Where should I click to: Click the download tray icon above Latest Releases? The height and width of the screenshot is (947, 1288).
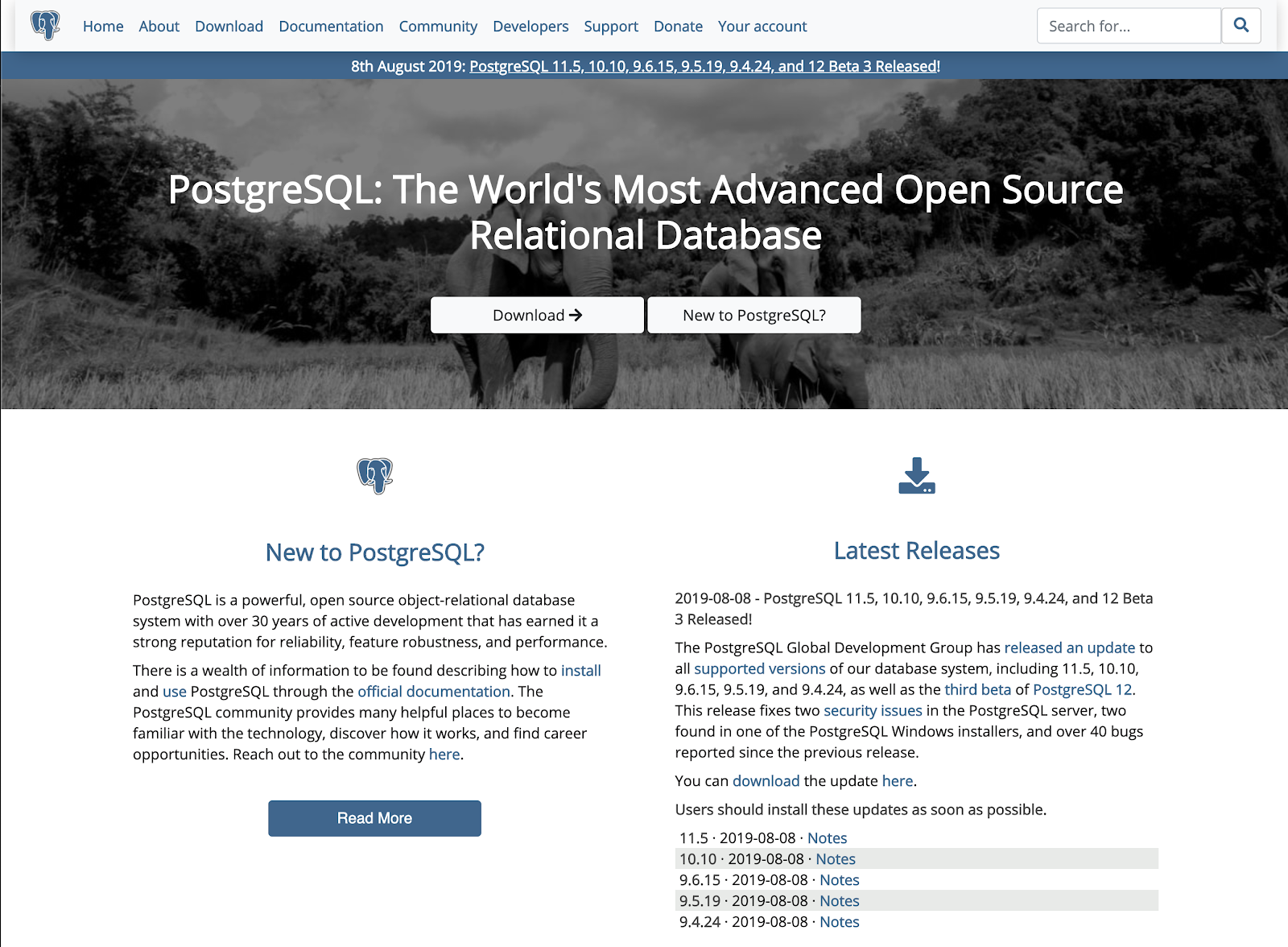pos(917,476)
